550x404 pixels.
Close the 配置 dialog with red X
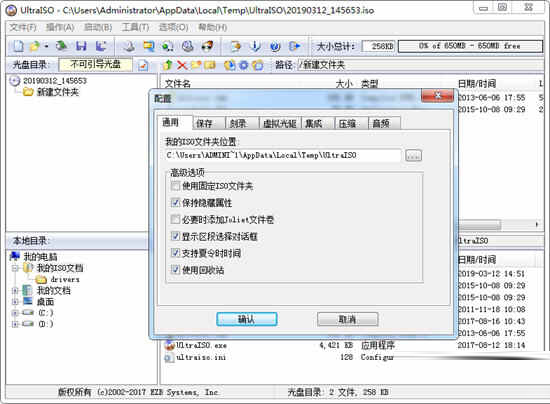click(x=437, y=95)
